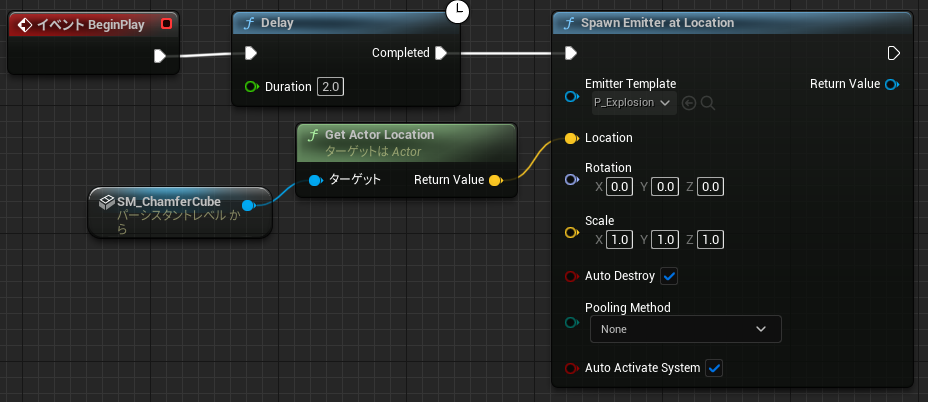928x402 pixels.
Task: Click the Get Actor Location target pin
Action: coord(316,180)
